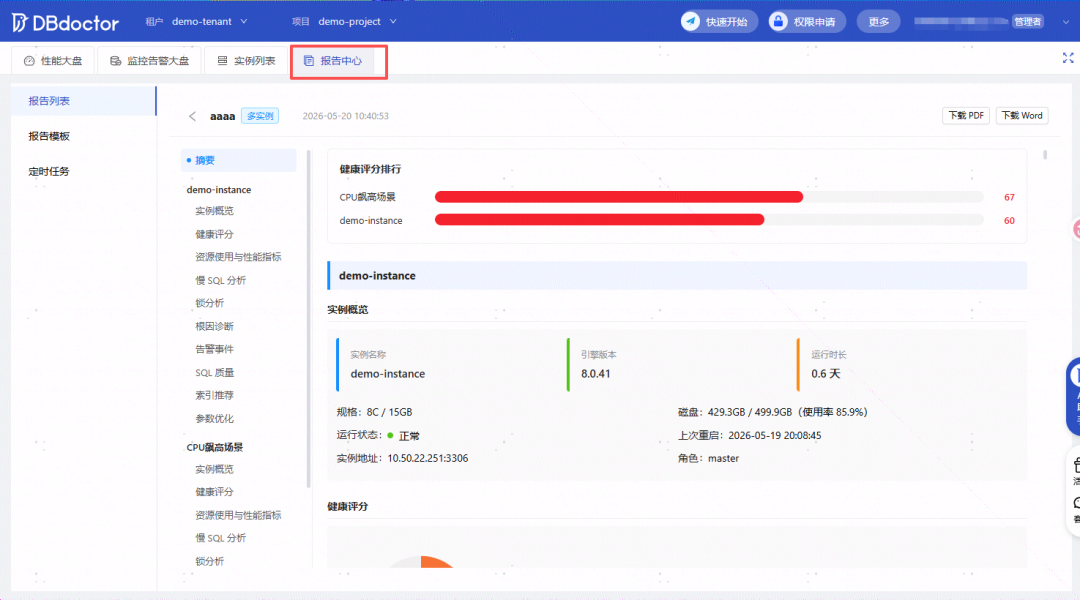The height and width of the screenshot is (600, 1080).
Task: Select CPU飙高场景 heading in the report outline
Action: tap(214, 447)
